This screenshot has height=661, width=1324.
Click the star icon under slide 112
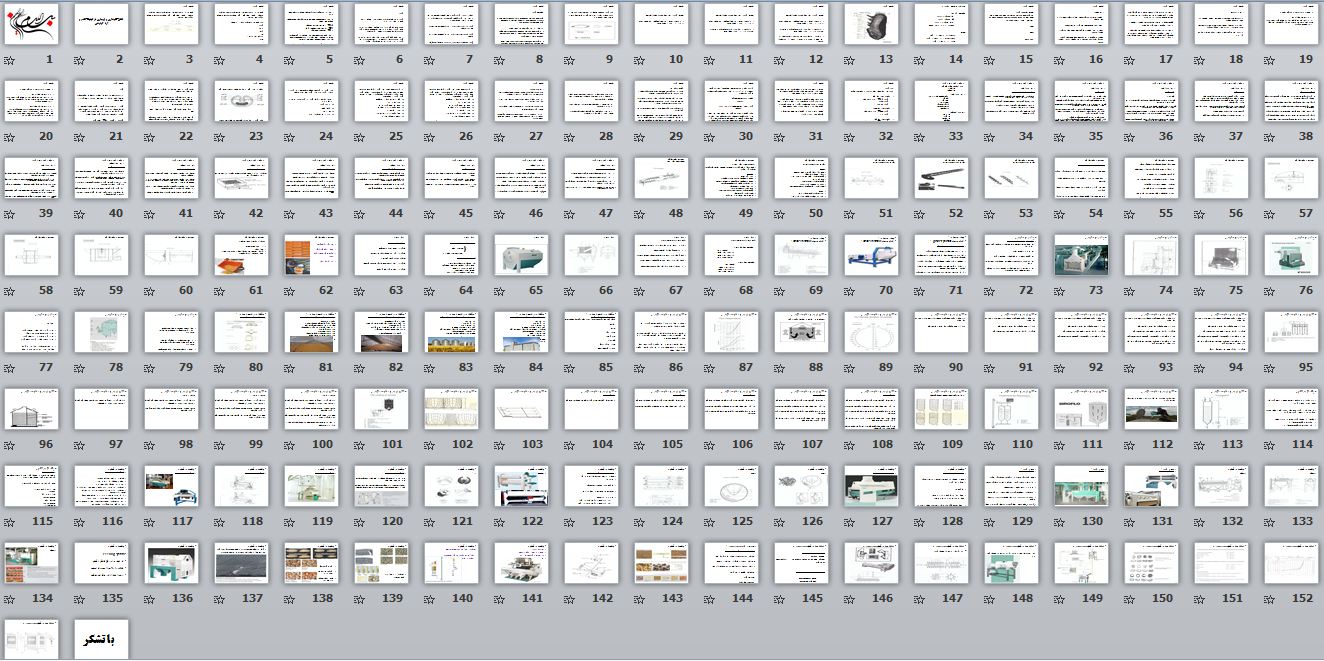click(1129, 445)
